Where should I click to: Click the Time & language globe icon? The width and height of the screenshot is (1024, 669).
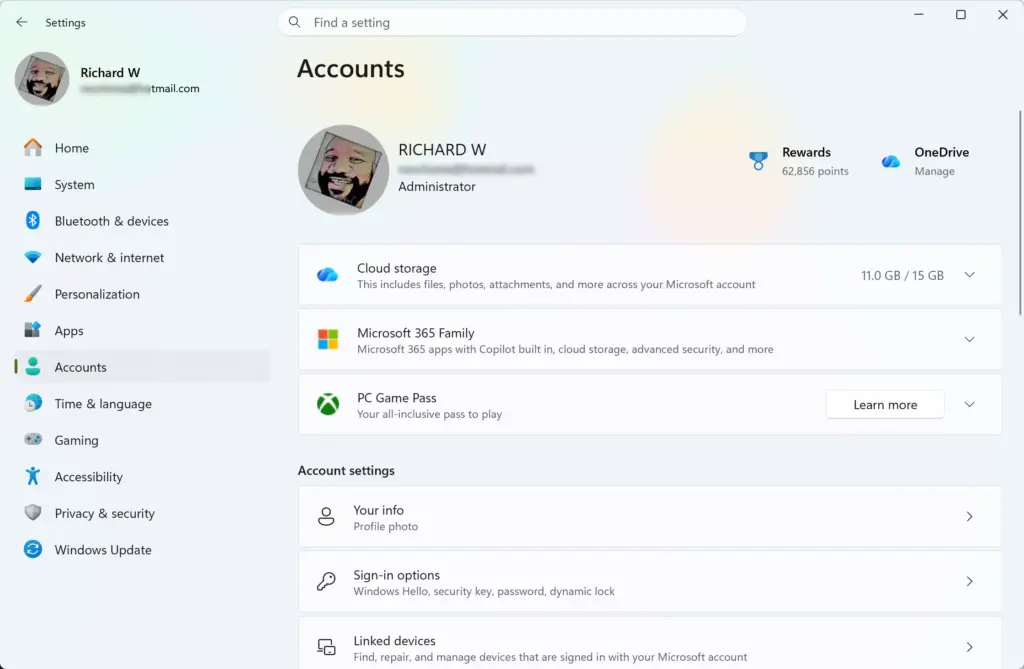point(33,403)
